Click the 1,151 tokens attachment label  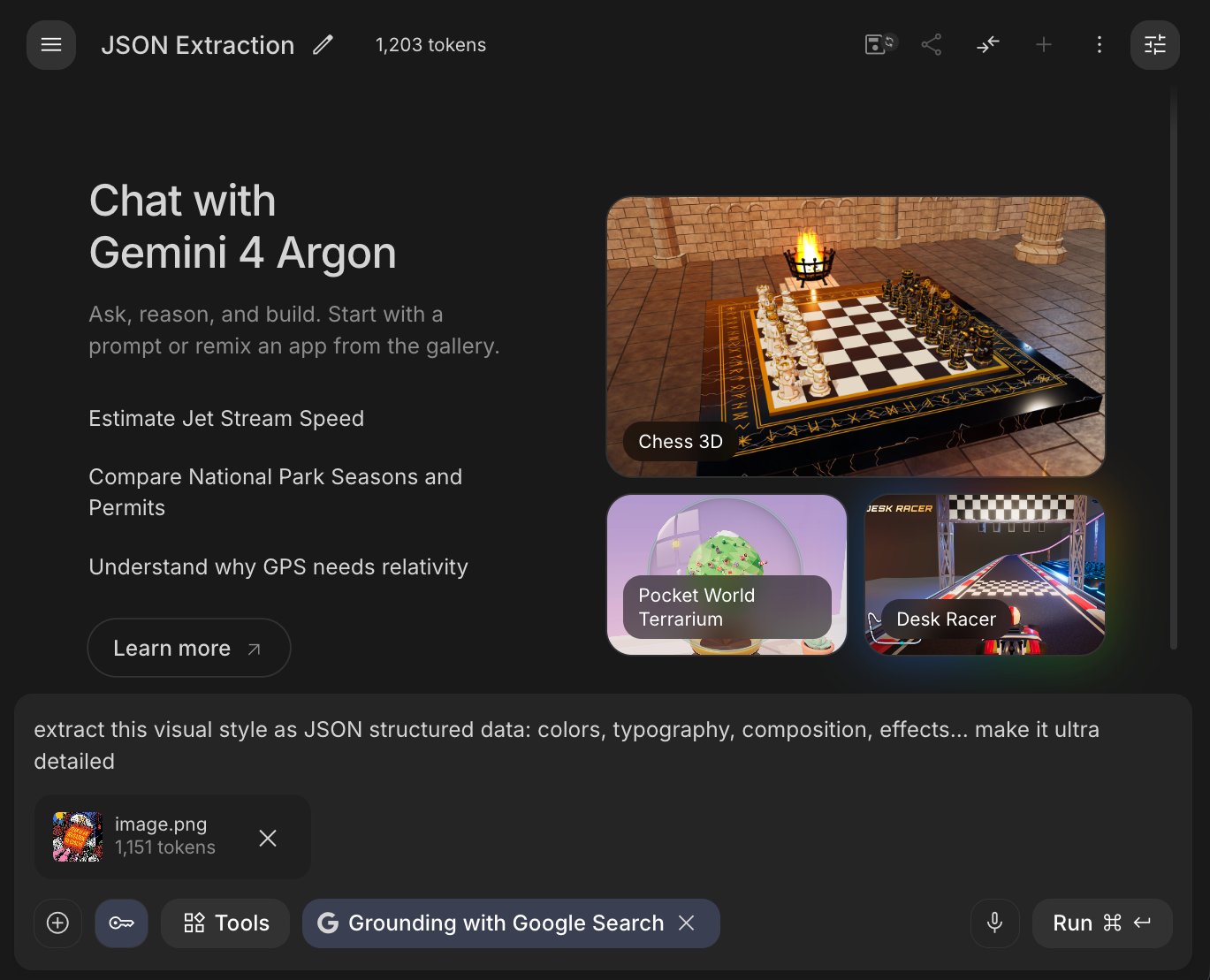coord(165,847)
